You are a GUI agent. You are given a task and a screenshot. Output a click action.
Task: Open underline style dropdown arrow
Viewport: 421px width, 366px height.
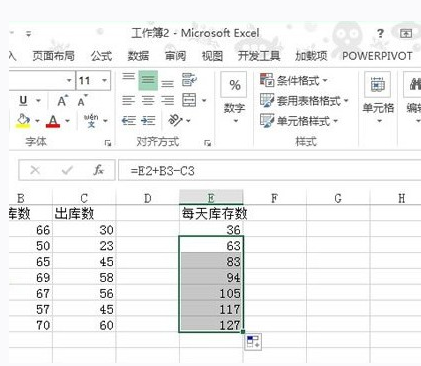point(38,100)
